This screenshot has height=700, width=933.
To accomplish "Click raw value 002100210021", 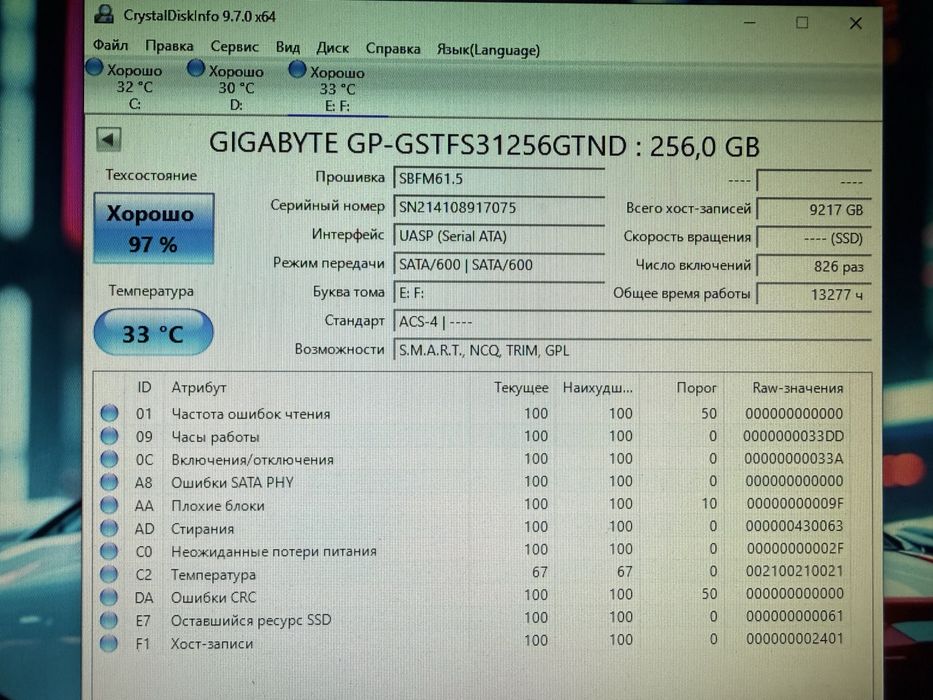I will pyautogui.click(x=794, y=571).
